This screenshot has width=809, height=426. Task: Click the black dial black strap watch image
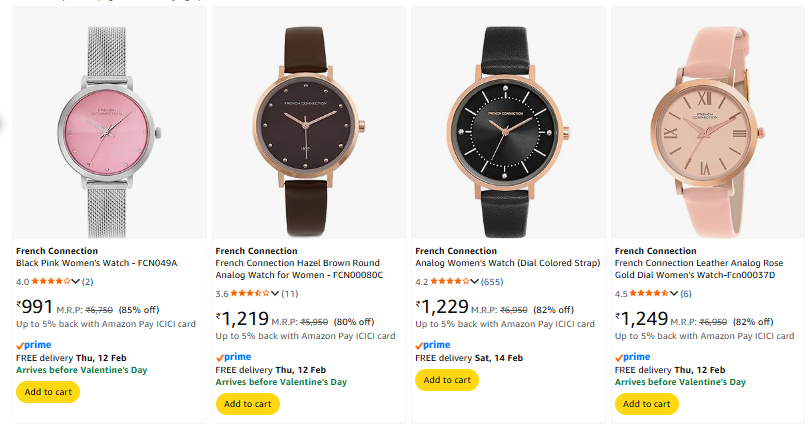[506, 120]
